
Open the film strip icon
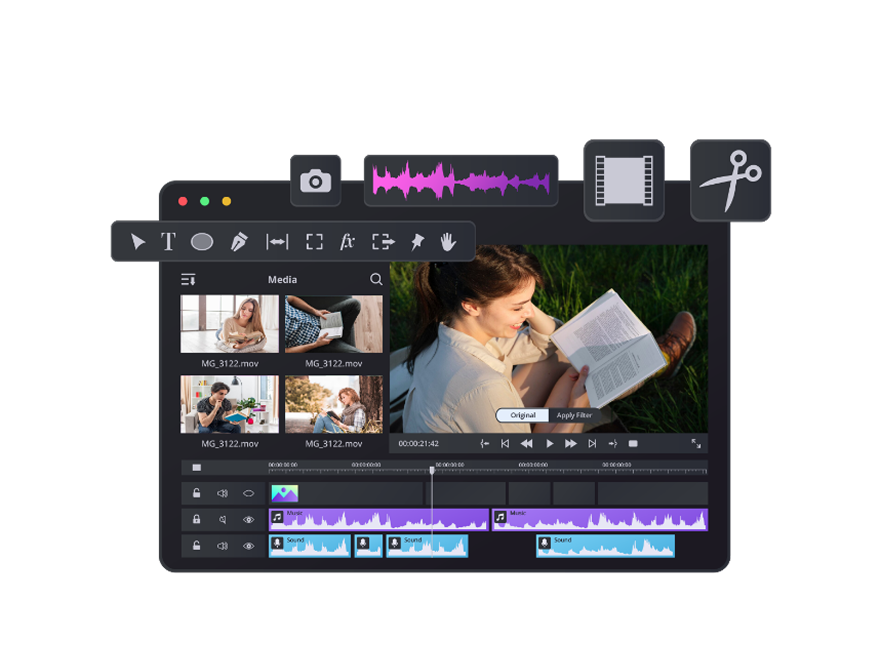point(624,180)
